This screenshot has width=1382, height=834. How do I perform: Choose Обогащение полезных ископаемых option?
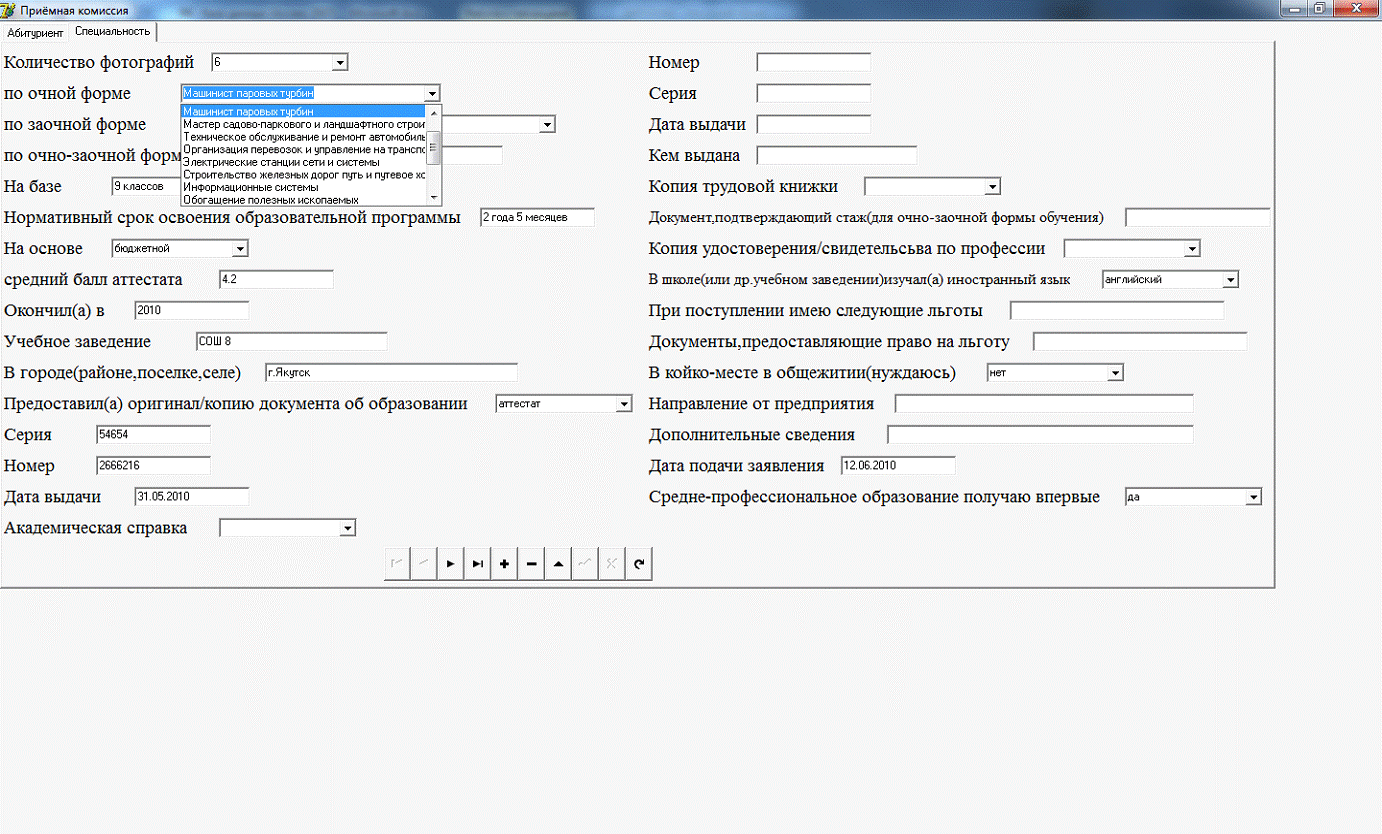(x=303, y=200)
